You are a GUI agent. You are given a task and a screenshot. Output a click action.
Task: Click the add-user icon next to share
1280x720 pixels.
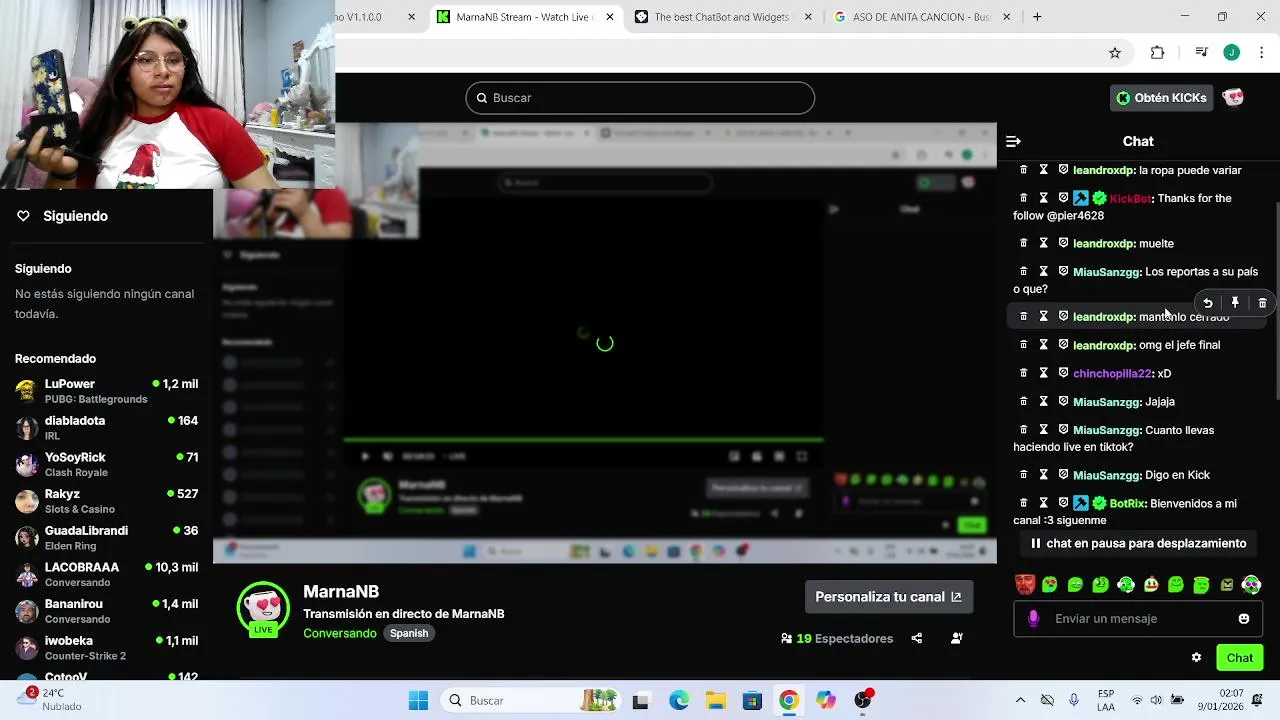pos(957,638)
